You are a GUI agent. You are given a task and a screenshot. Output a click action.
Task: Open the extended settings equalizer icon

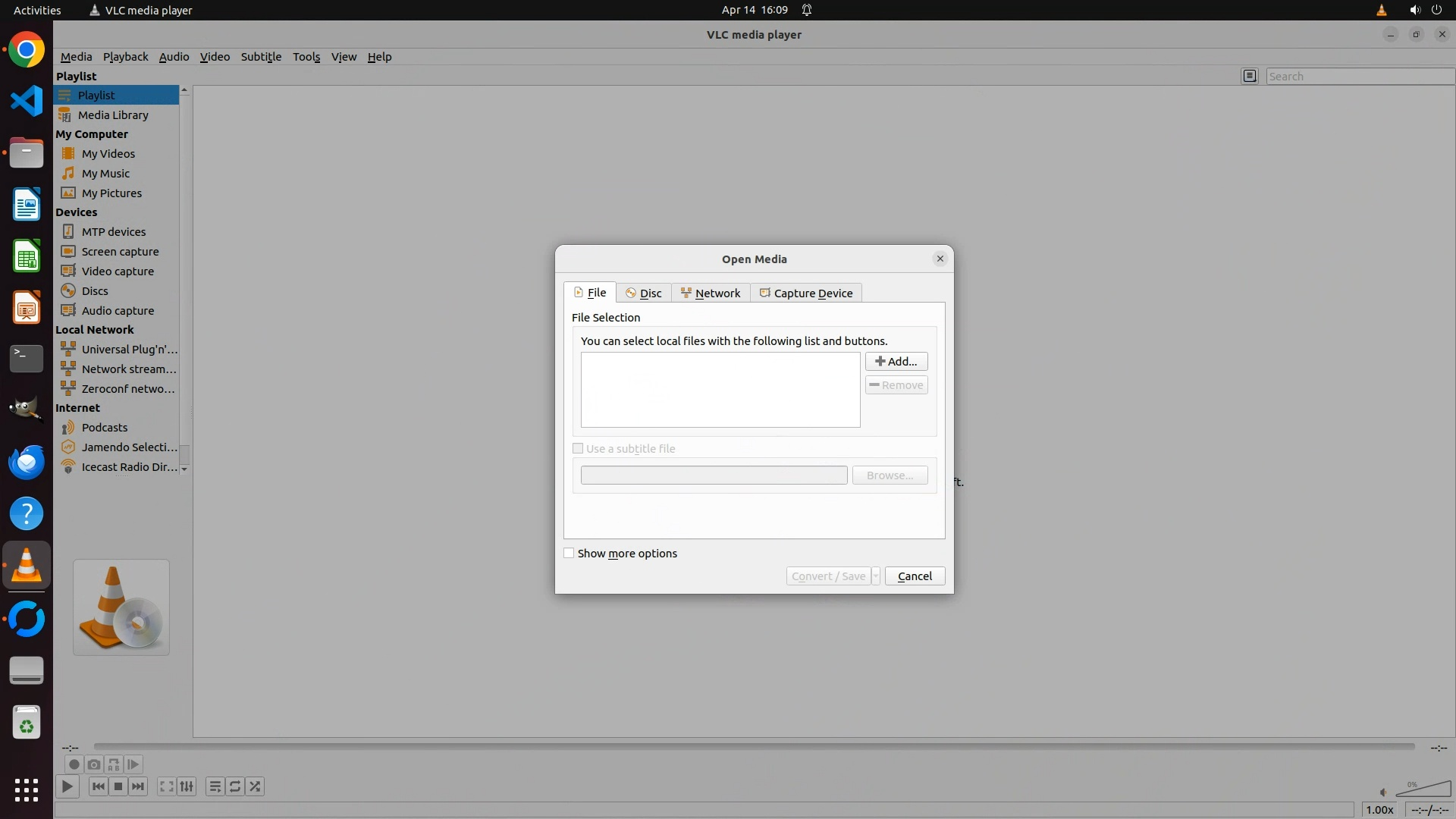[x=187, y=786]
